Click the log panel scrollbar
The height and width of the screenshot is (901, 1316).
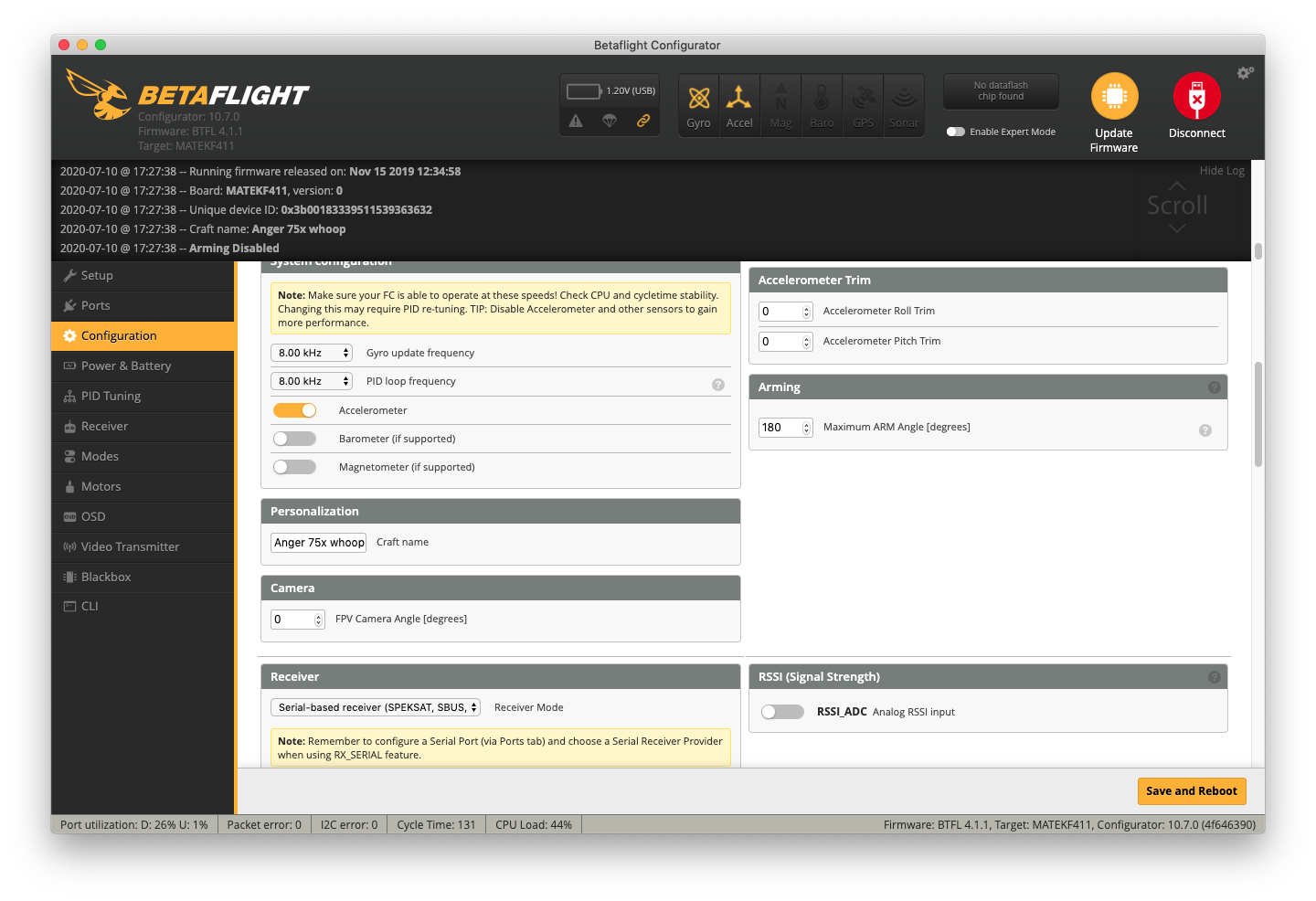(x=1258, y=251)
